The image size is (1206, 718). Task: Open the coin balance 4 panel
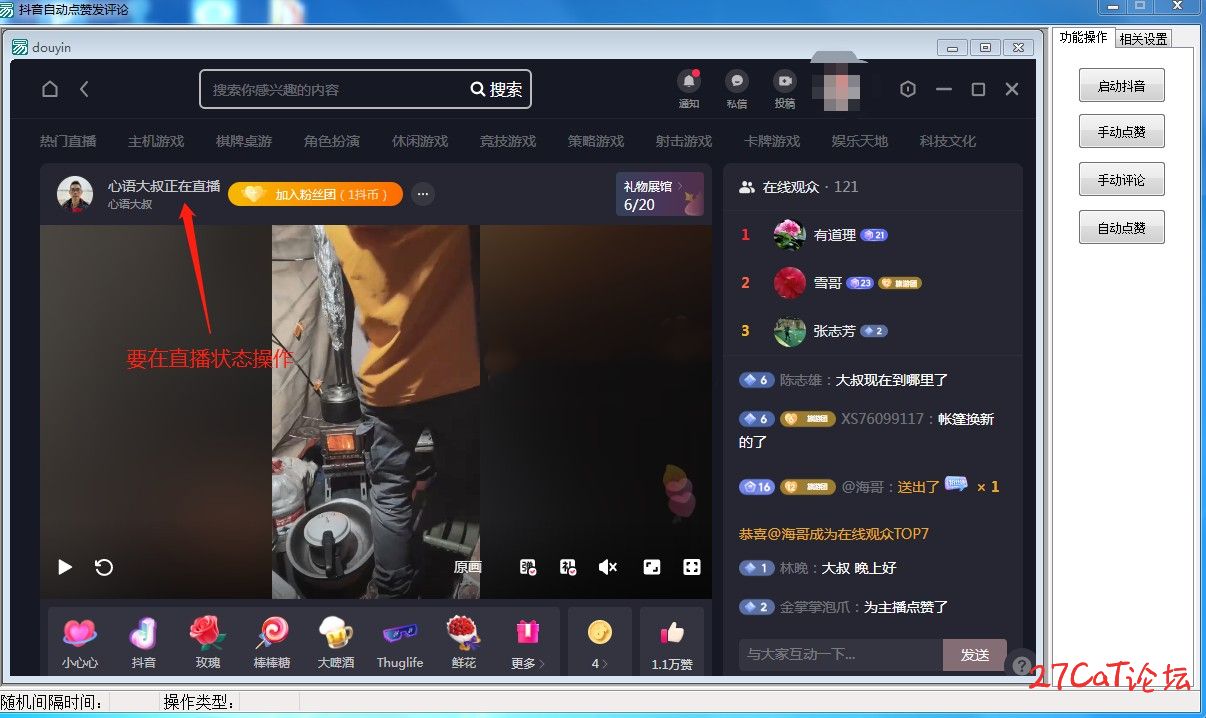(x=600, y=642)
